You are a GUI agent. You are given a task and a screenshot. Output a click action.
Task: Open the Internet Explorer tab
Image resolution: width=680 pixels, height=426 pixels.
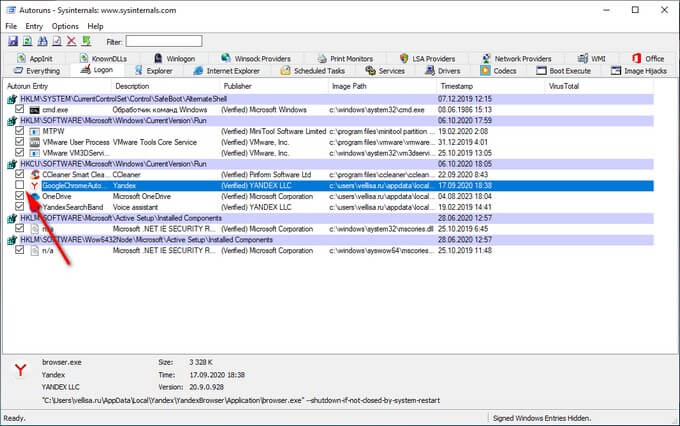(x=227, y=71)
